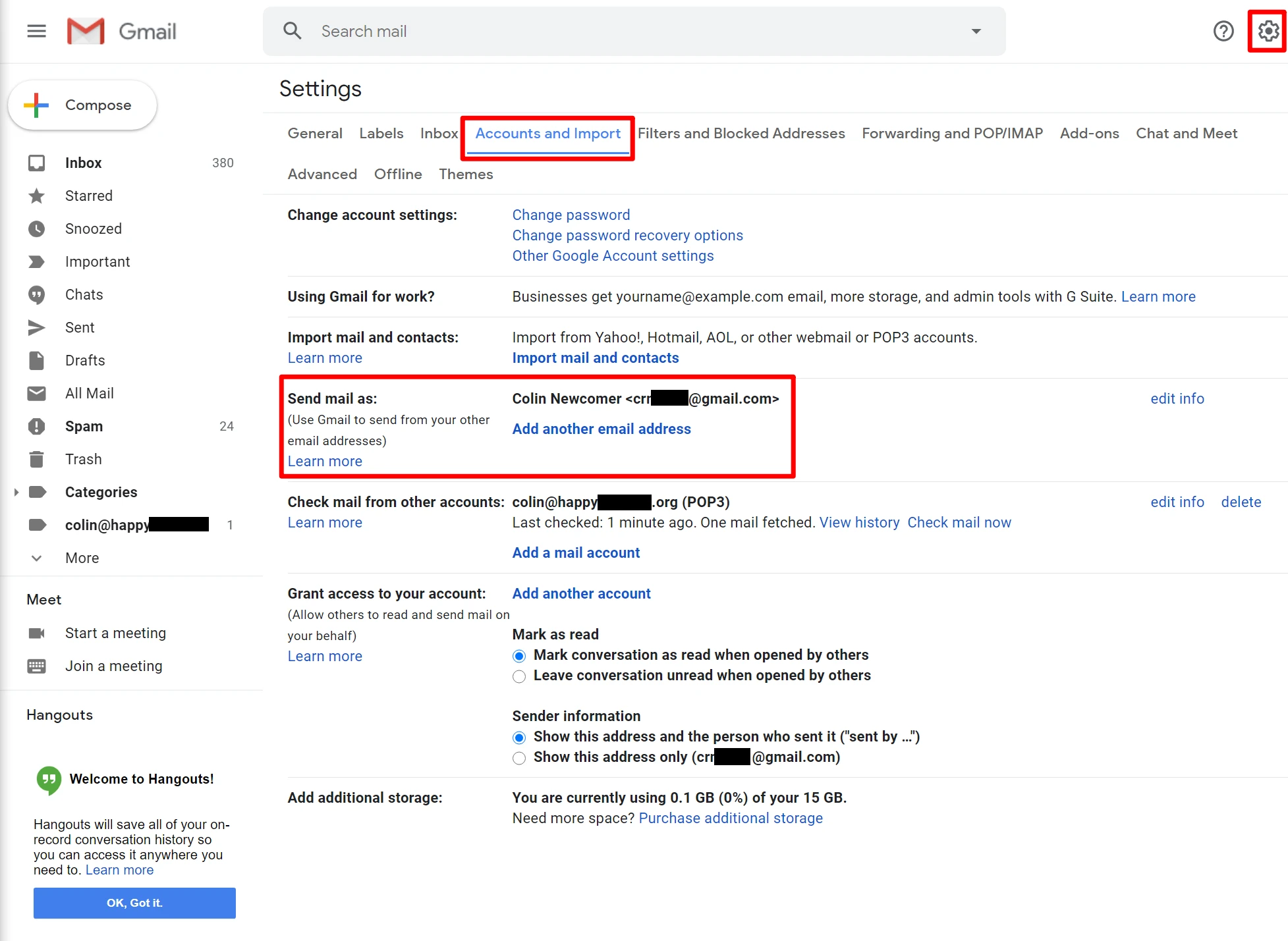Click the Search mail dropdown arrow
This screenshot has width=1288, height=941.
(x=977, y=30)
